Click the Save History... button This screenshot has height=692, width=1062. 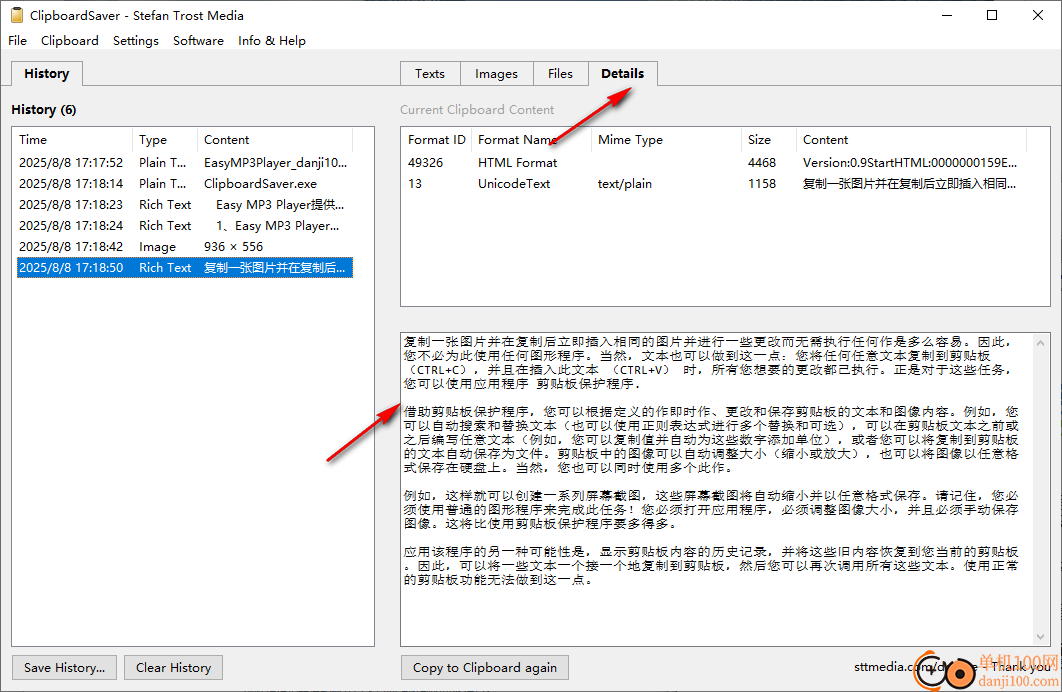(64, 668)
